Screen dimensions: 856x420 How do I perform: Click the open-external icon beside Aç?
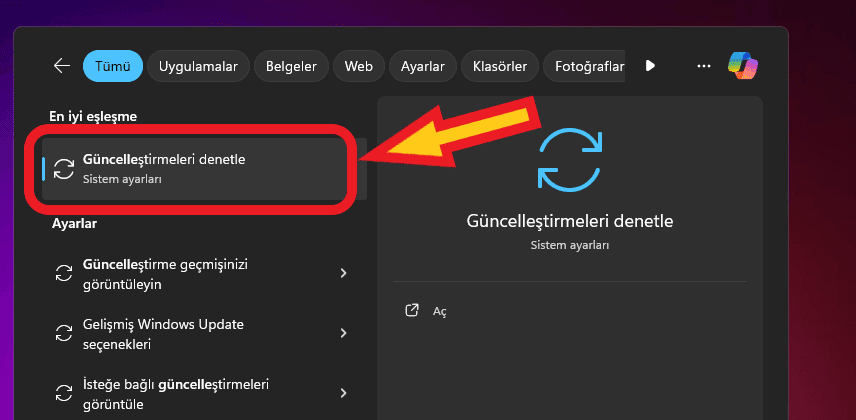click(411, 311)
